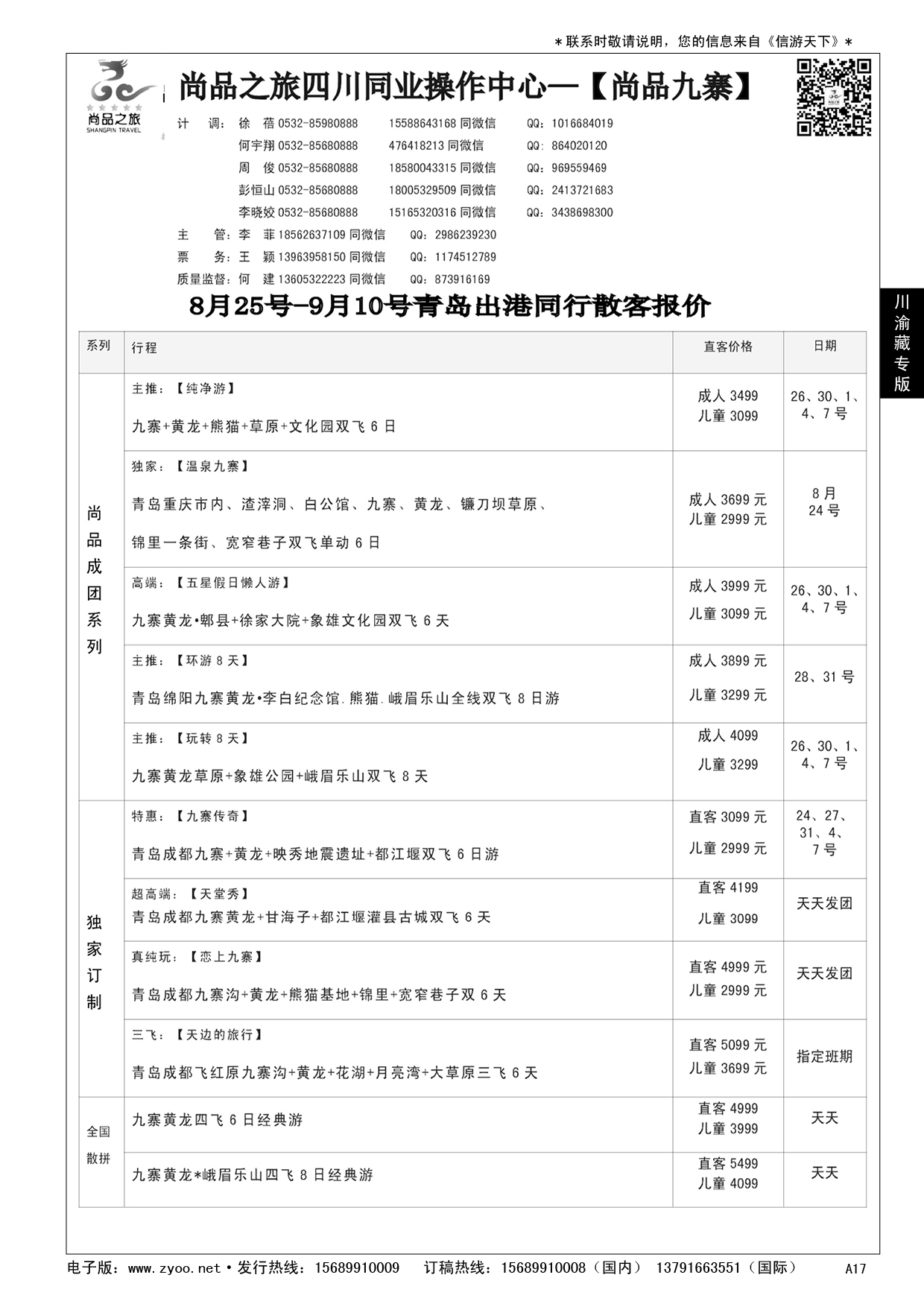Click the heading 8月25号-9月10号青岛出港同行散客报价
This screenshot has height=1307, width=924.
point(449,306)
